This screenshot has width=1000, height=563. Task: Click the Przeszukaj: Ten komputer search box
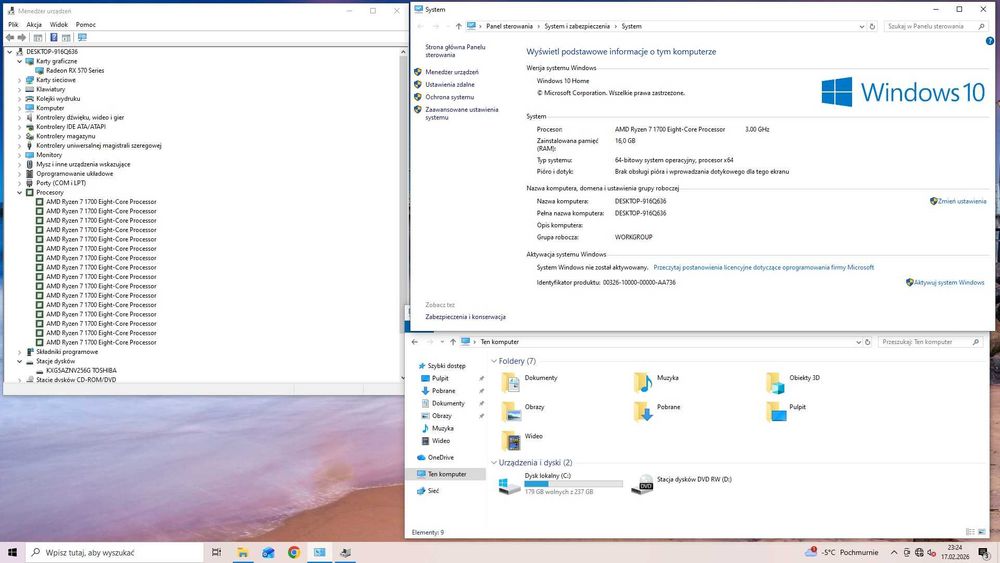point(930,342)
